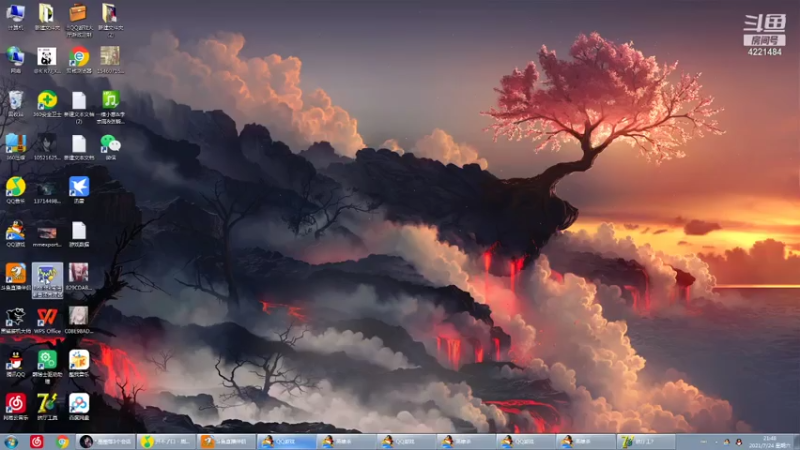
Task: Open the image file named 13714498
Action: pyautogui.click(x=47, y=190)
